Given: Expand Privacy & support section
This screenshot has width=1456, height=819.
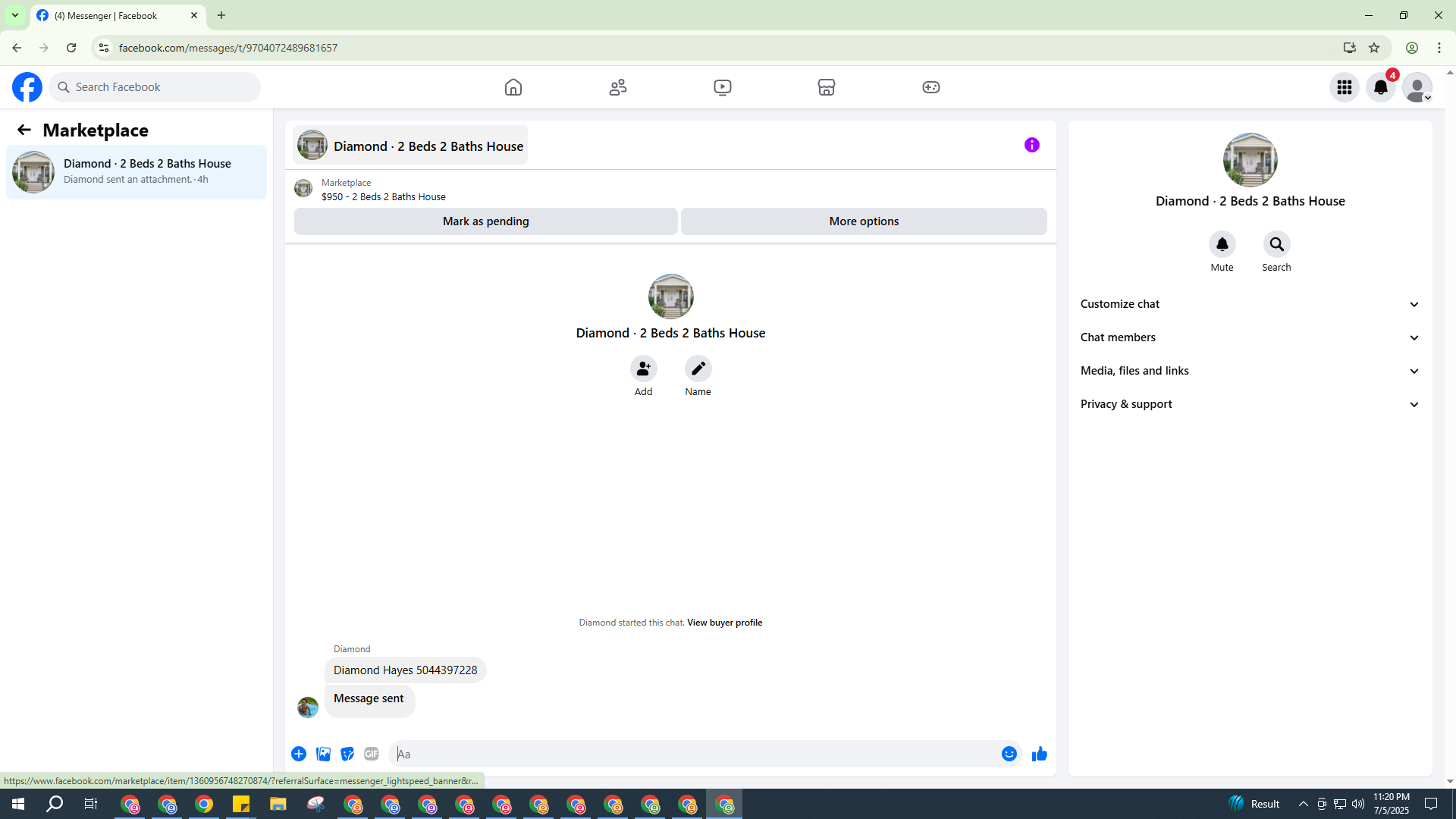Looking at the screenshot, I should (x=1250, y=404).
